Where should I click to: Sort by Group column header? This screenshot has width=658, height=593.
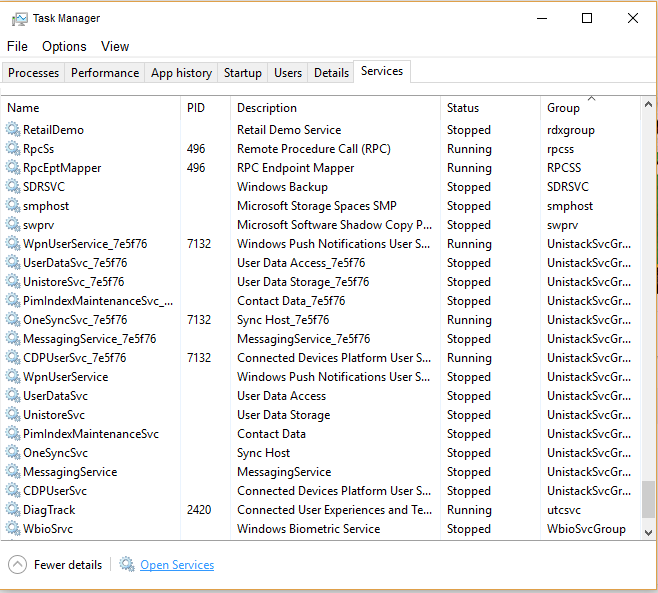pyautogui.click(x=590, y=108)
